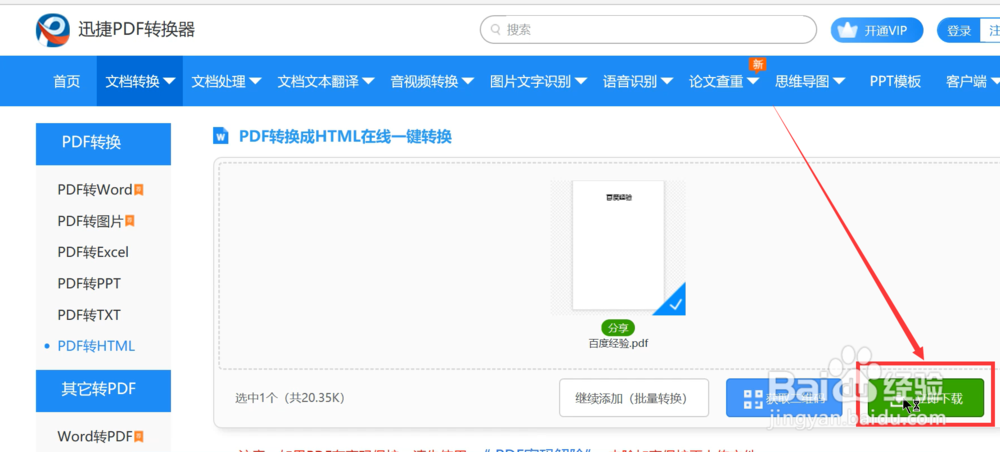Click the VIP crown icon

coord(847,30)
